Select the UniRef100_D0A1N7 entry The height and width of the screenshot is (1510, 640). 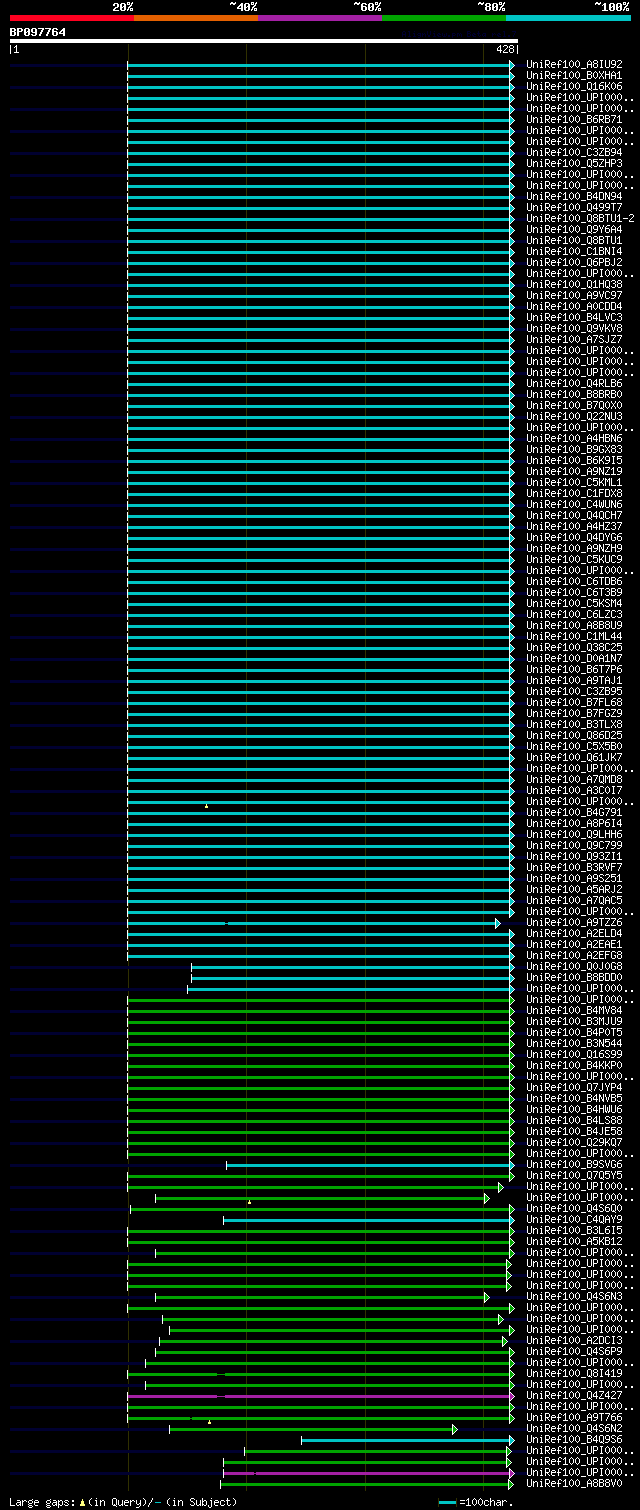(x=574, y=659)
